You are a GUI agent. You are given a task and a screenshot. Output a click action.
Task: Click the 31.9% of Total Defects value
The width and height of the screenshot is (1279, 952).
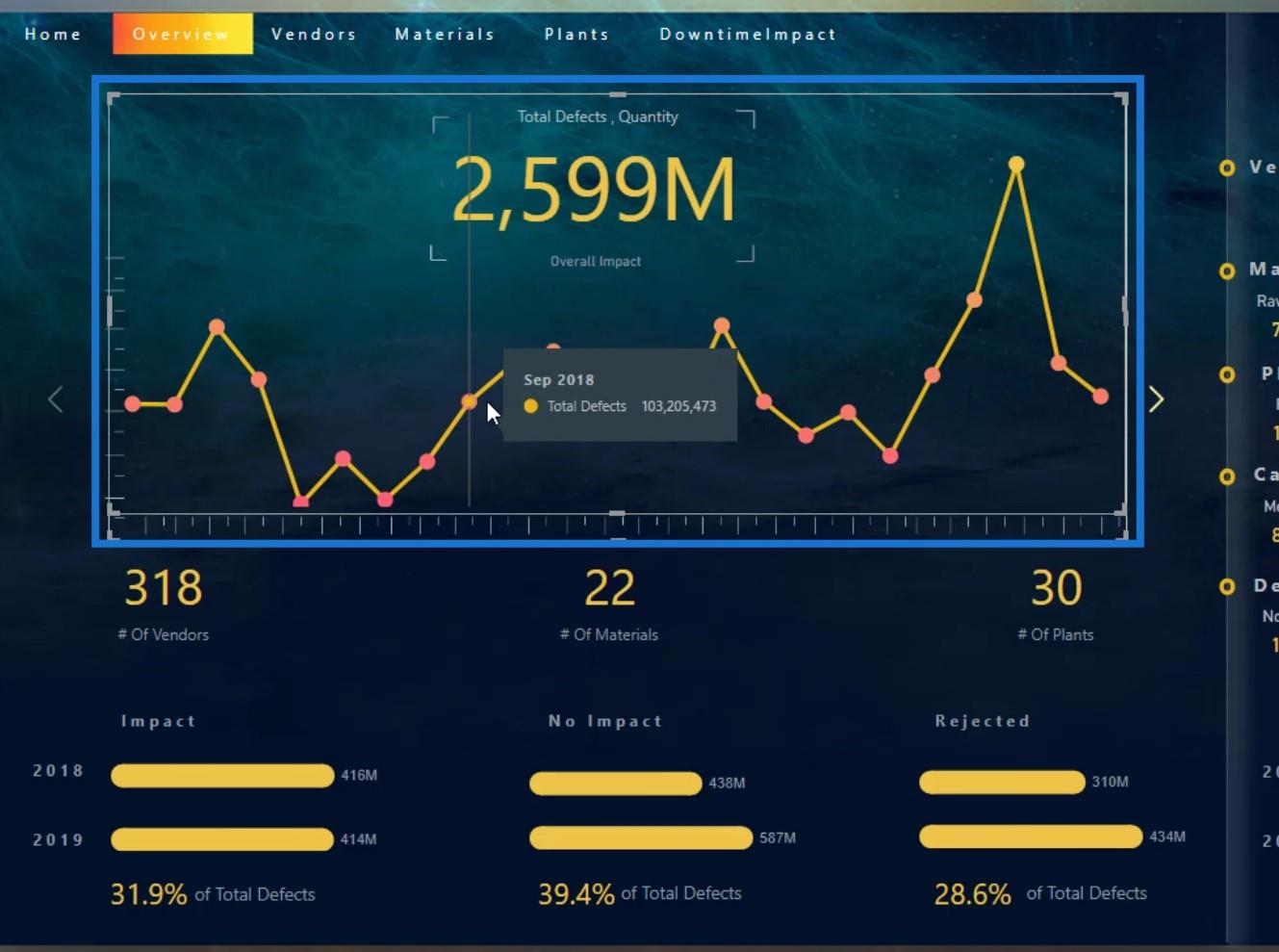coord(148,894)
